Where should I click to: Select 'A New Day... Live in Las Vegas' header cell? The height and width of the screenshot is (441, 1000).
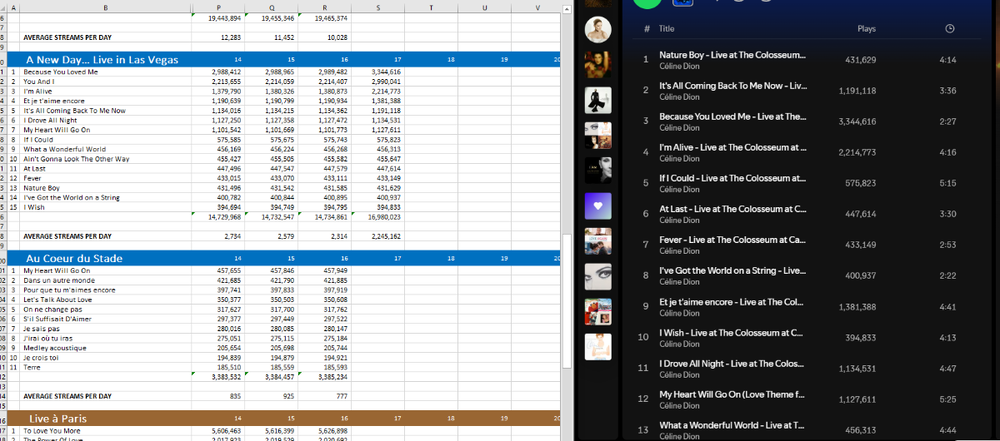pyautogui.click(x=105, y=59)
